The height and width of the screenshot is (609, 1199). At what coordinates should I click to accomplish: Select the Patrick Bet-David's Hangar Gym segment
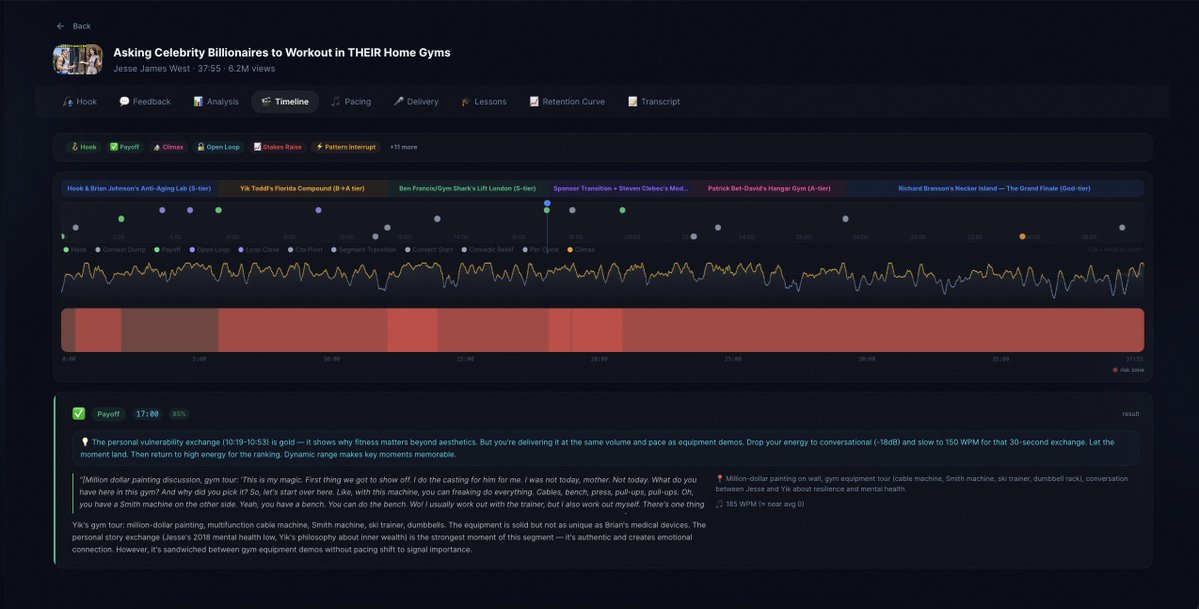pyautogui.click(x=769, y=188)
